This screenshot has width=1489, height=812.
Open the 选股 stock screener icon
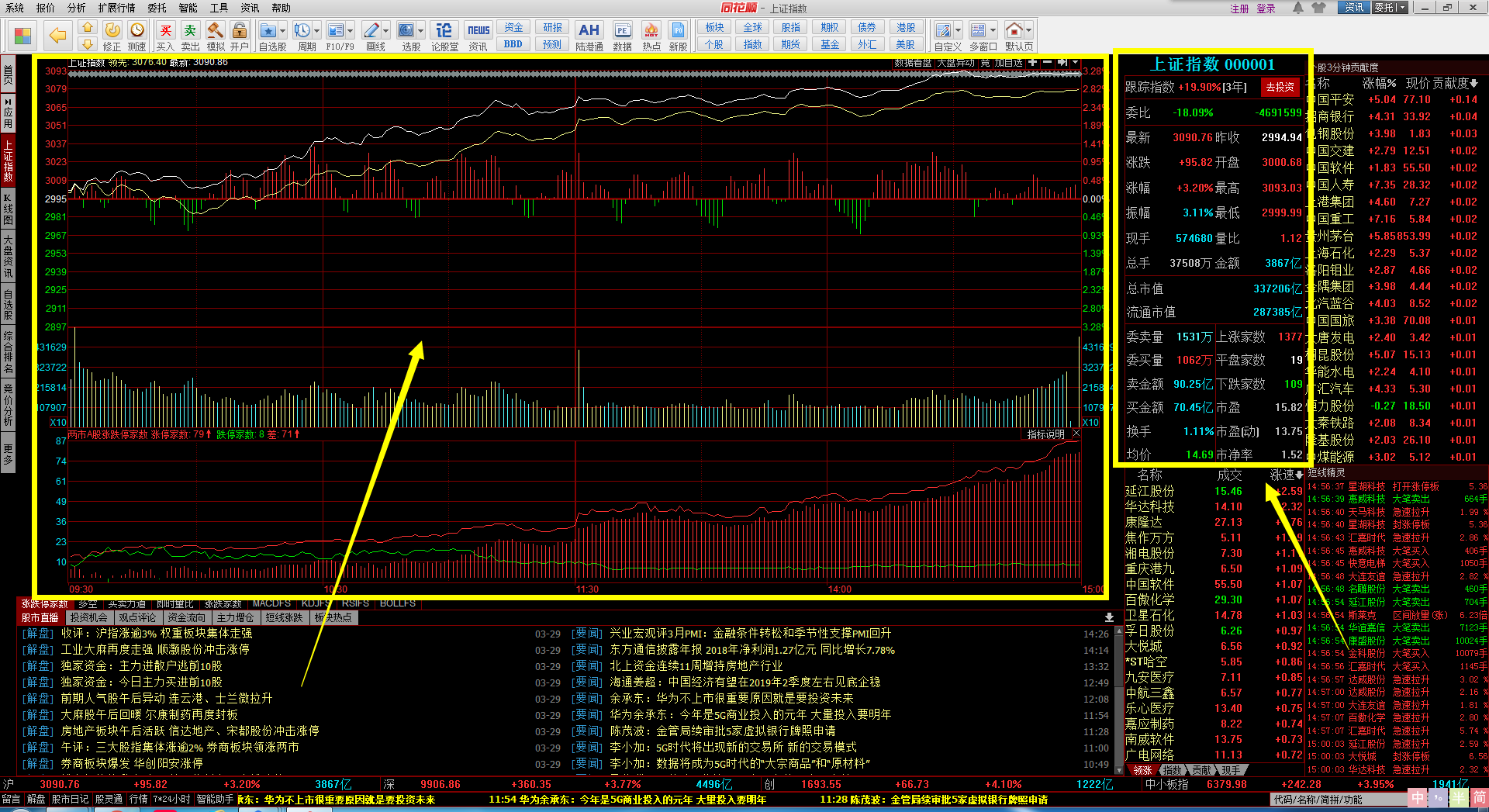[406, 30]
